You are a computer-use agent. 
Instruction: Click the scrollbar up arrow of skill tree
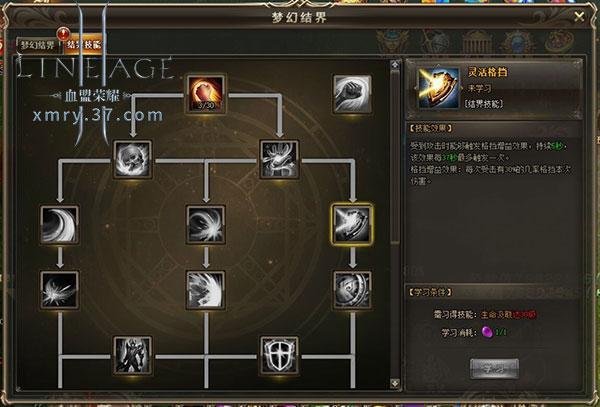(x=395, y=65)
